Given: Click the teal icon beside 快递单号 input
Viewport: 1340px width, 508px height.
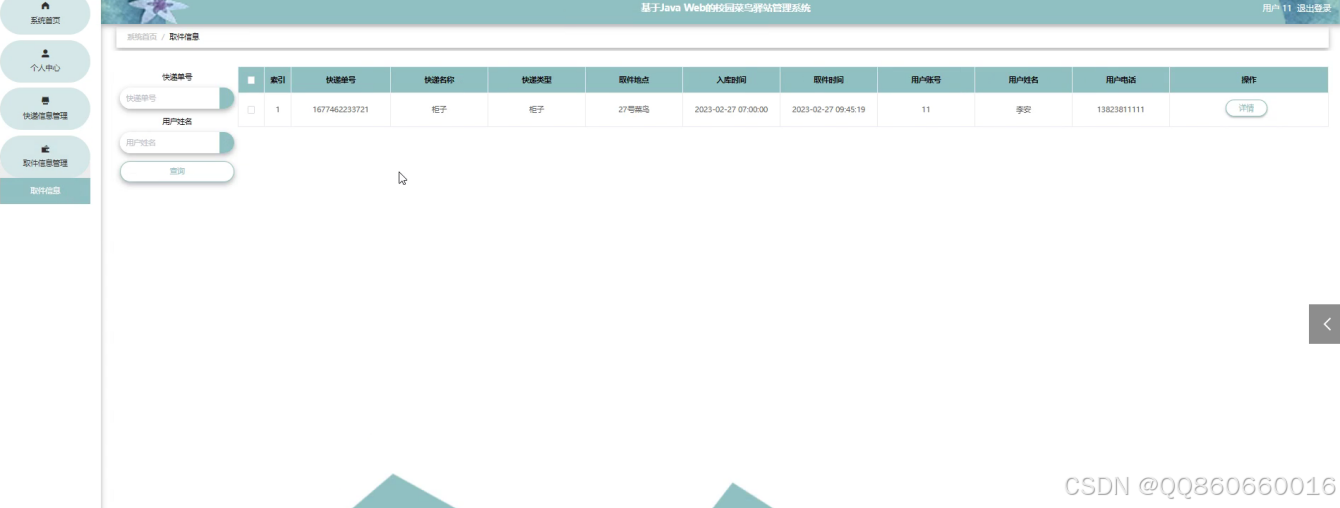Looking at the screenshot, I should tap(226, 98).
